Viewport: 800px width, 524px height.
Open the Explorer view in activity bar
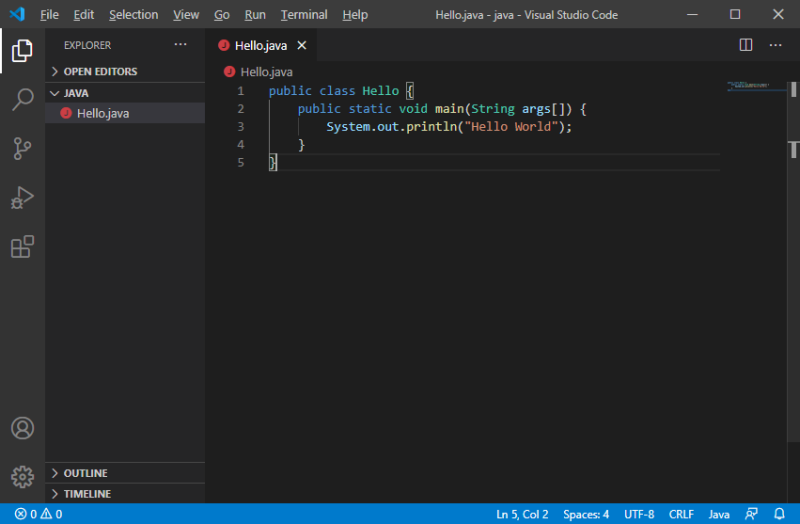22,51
